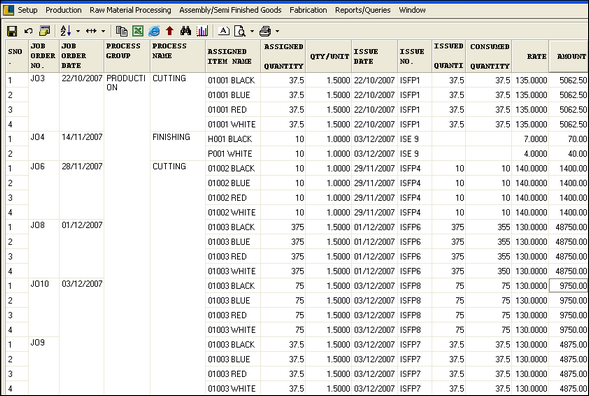Click the rate cell 7.0000
This screenshot has width=589, height=396.
[x=530, y=139]
